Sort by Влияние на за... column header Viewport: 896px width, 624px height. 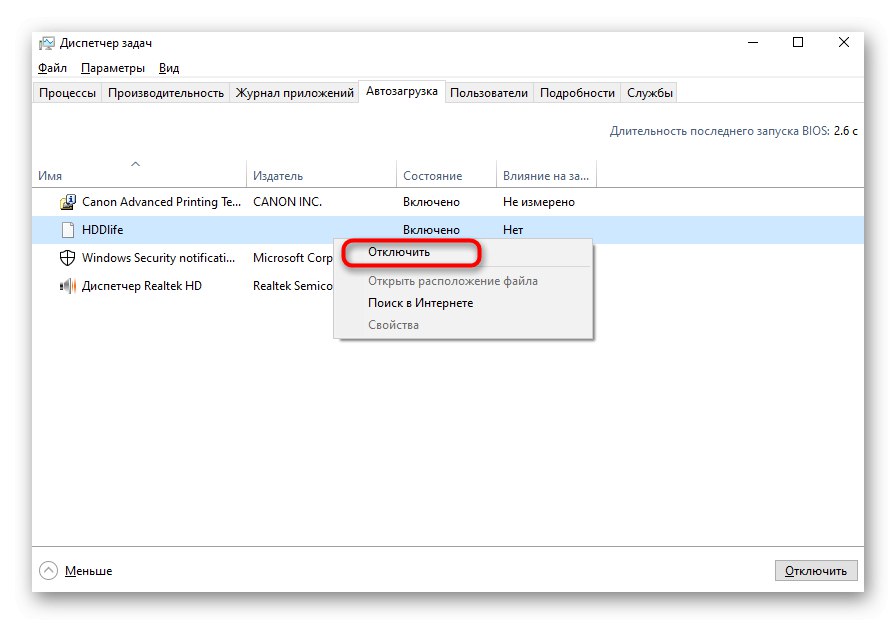[x=546, y=174]
